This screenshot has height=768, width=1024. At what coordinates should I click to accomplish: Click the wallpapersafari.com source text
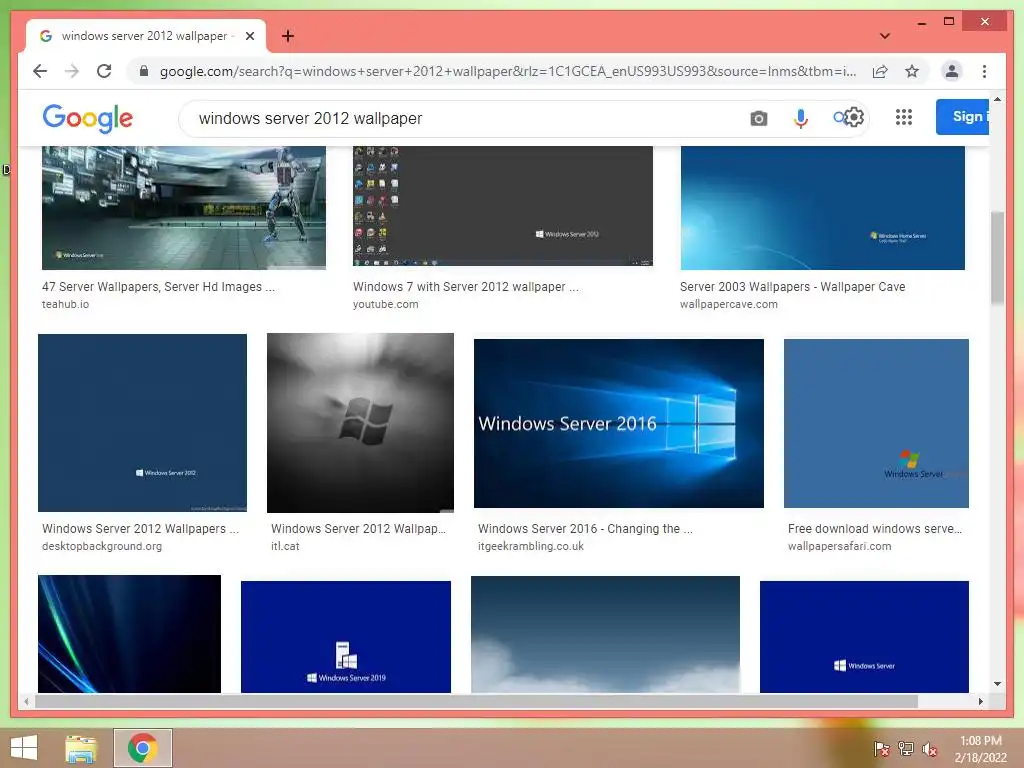point(839,547)
